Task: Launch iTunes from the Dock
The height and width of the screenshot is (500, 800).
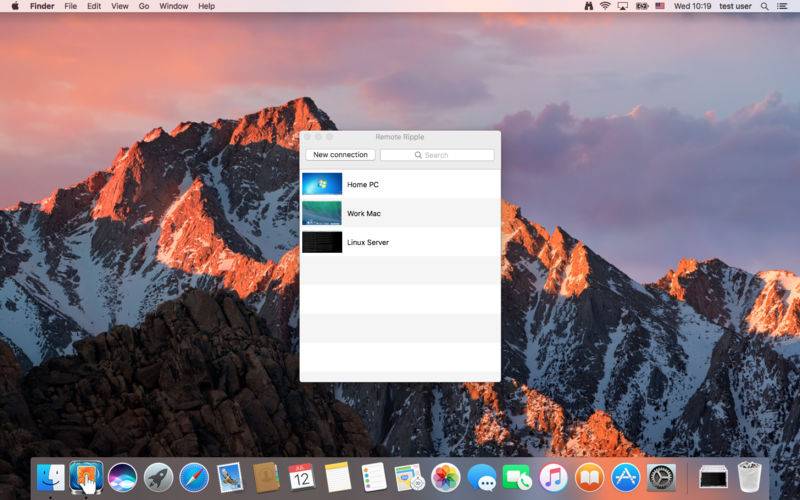Action: [x=553, y=477]
